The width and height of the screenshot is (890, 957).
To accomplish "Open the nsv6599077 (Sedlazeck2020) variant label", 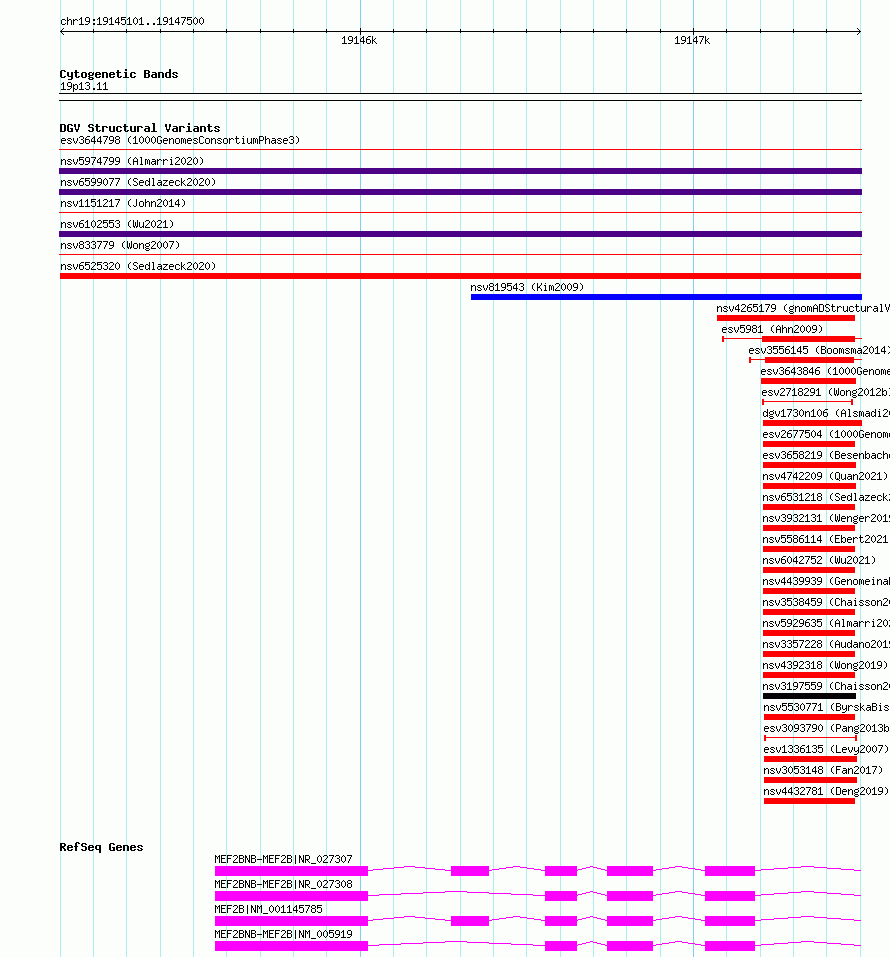I will click(x=138, y=182).
